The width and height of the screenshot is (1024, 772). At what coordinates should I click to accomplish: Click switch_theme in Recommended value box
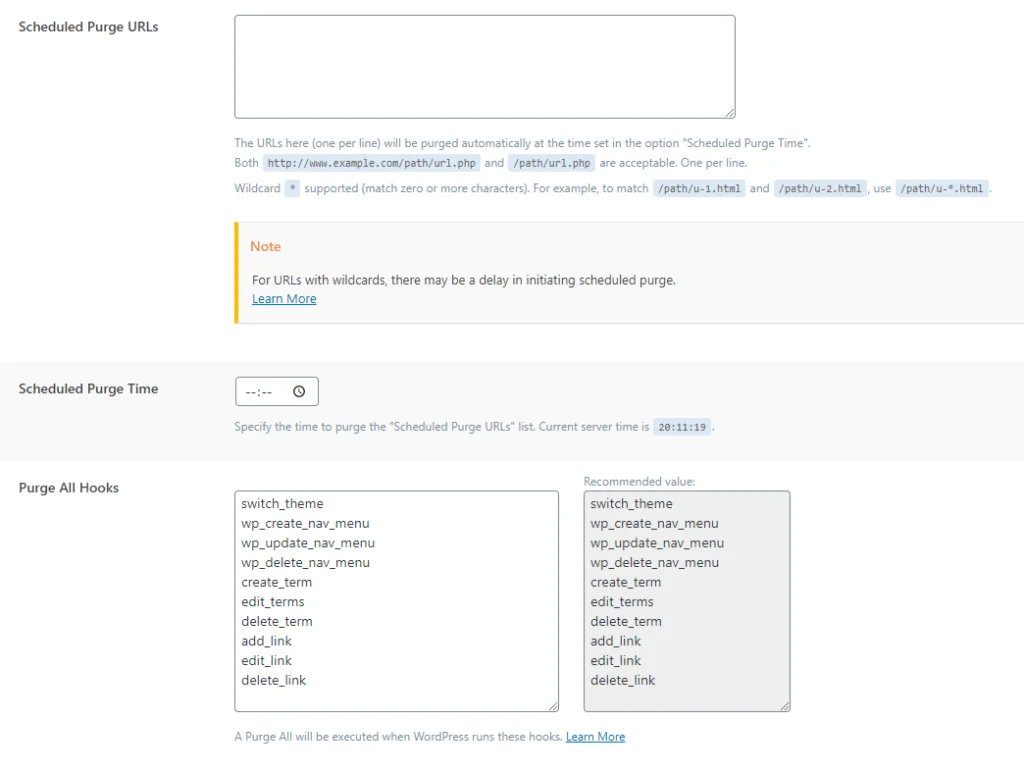(631, 504)
